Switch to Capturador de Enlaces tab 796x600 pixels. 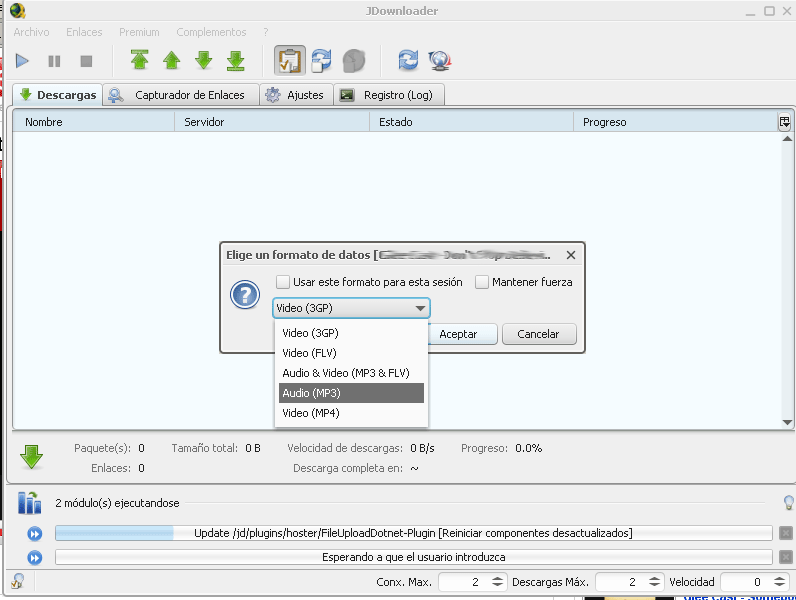click(181, 95)
